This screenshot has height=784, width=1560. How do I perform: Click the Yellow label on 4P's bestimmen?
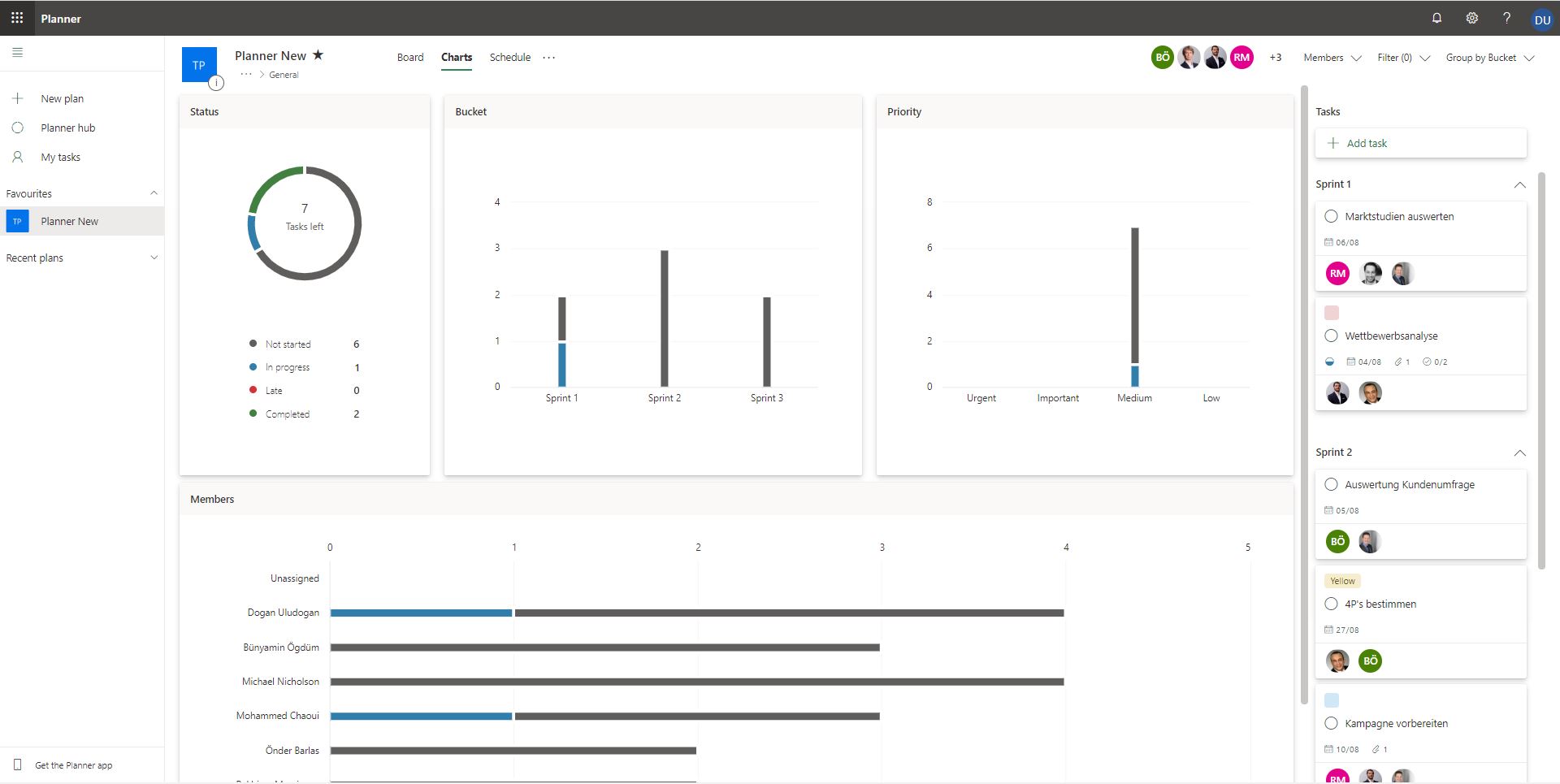pos(1341,580)
